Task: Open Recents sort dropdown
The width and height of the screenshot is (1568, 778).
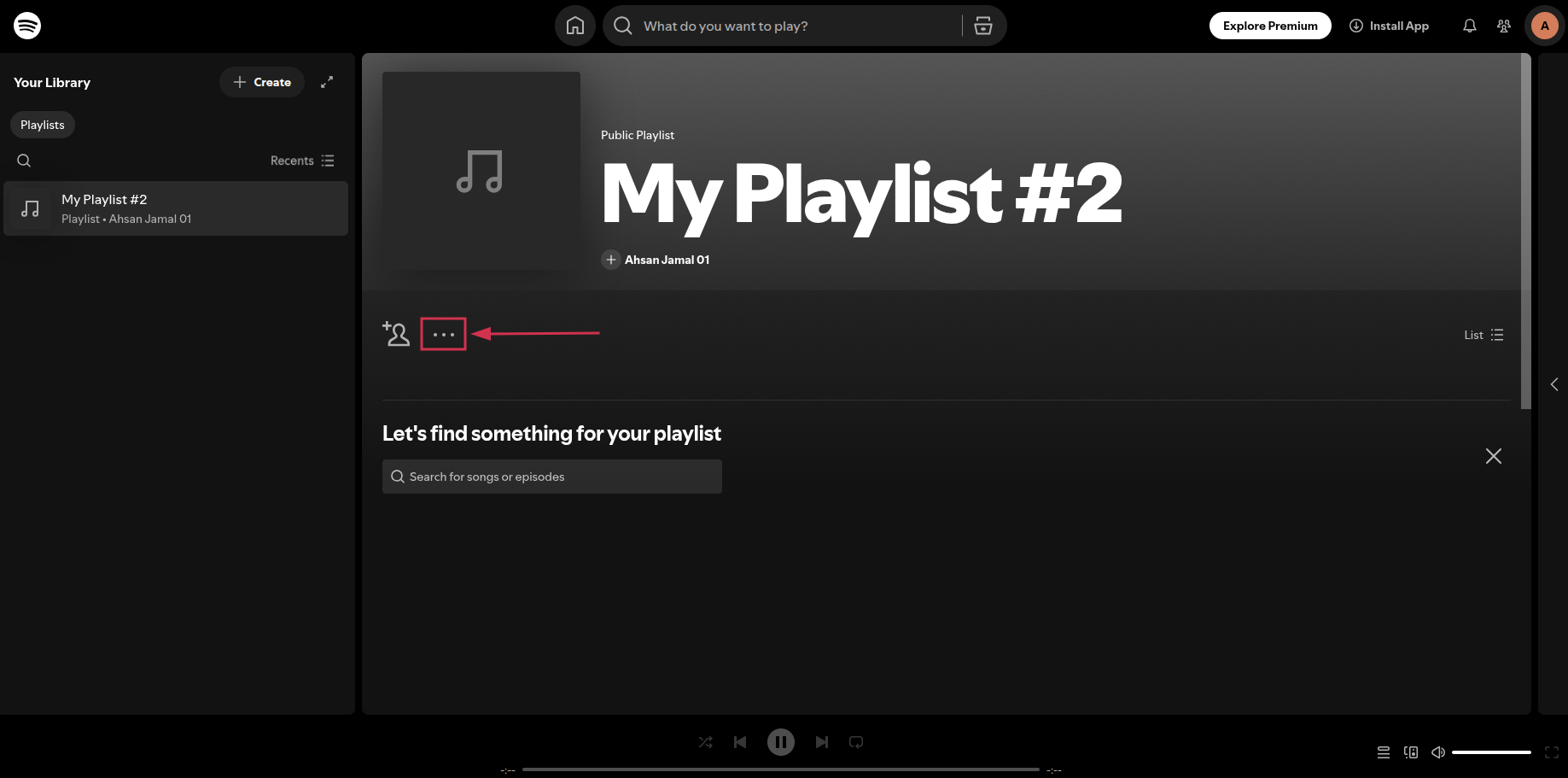Action: (x=302, y=161)
